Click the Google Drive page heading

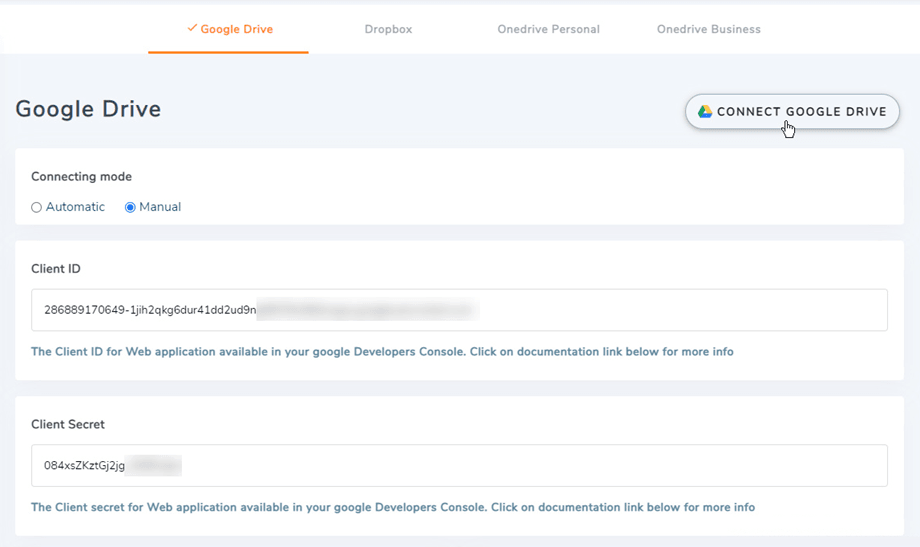[88, 109]
